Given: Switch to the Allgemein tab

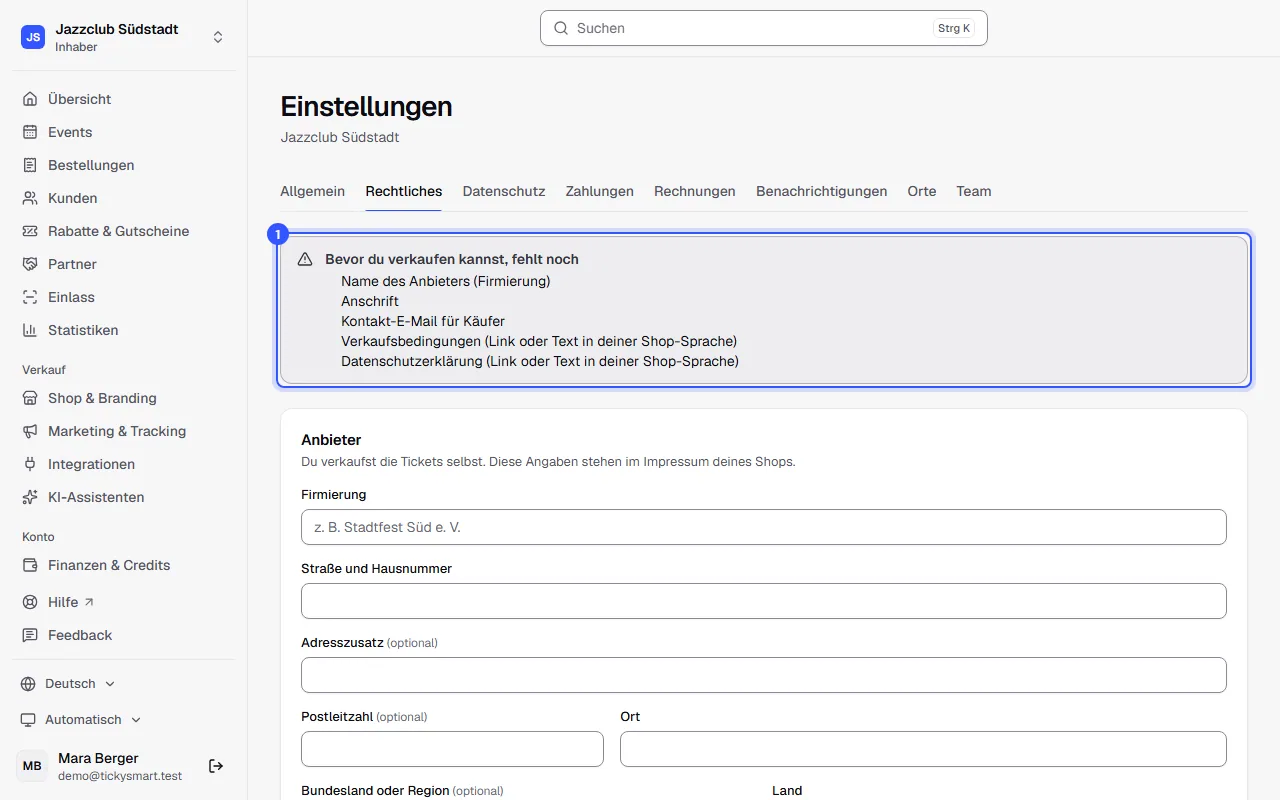Looking at the screenshot, I should 313,191.
